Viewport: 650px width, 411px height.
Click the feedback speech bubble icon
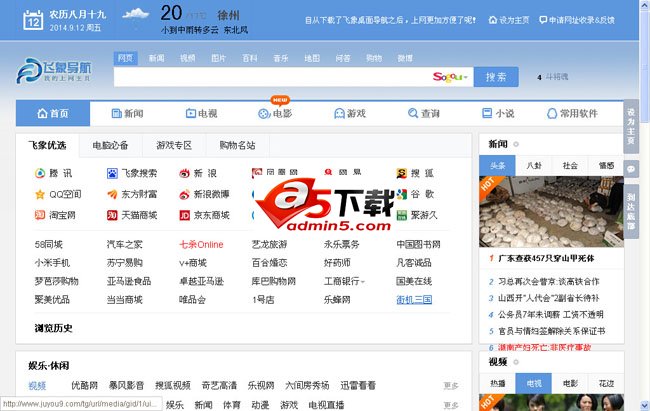(x=543, y=20)
